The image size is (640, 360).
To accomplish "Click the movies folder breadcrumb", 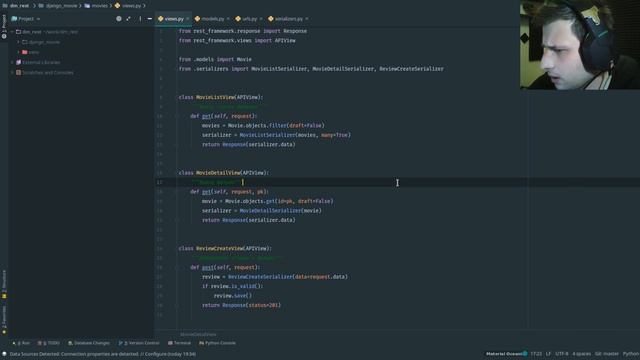I will (x=96, y=6).
